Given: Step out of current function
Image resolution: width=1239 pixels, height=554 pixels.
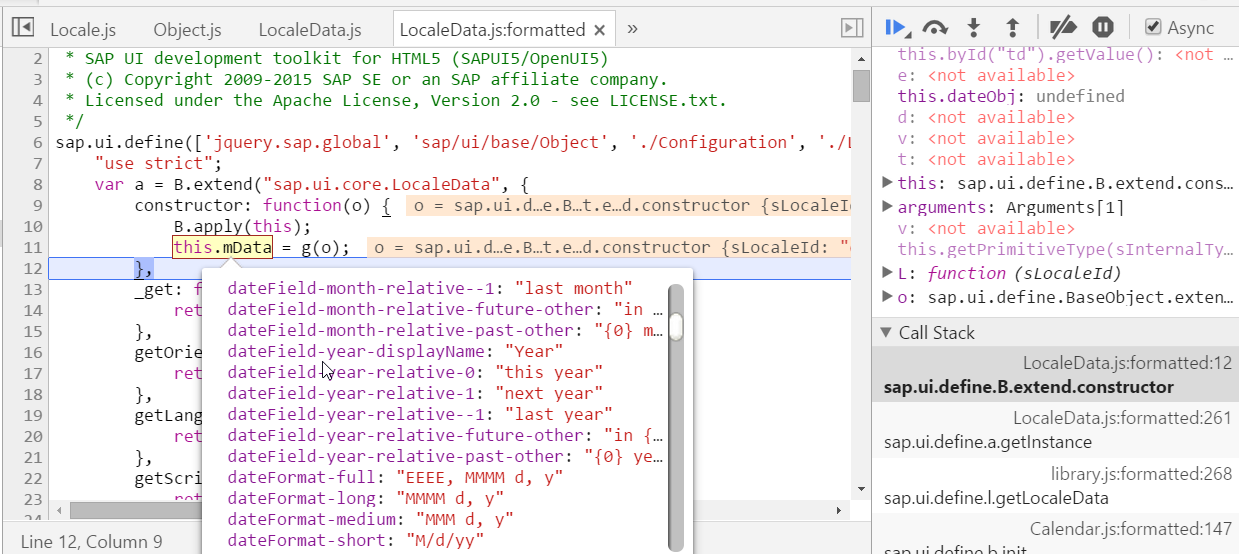Looking at the screenshot, I should (1011, 27).
